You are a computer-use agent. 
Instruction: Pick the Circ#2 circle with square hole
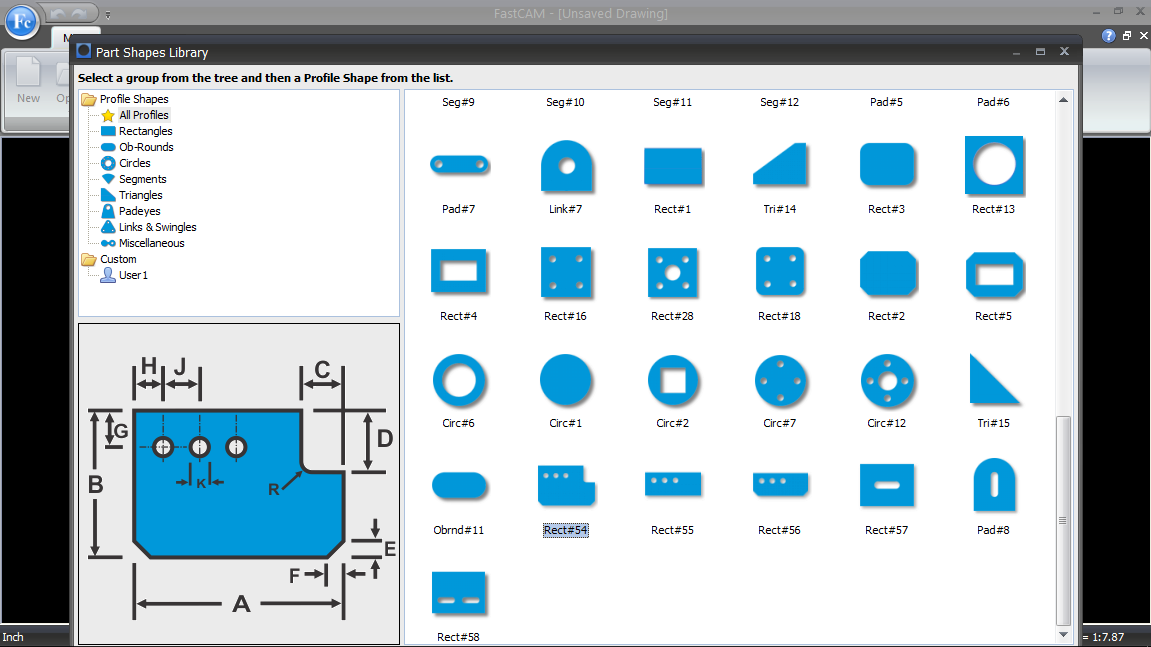[x=673, y=381]
